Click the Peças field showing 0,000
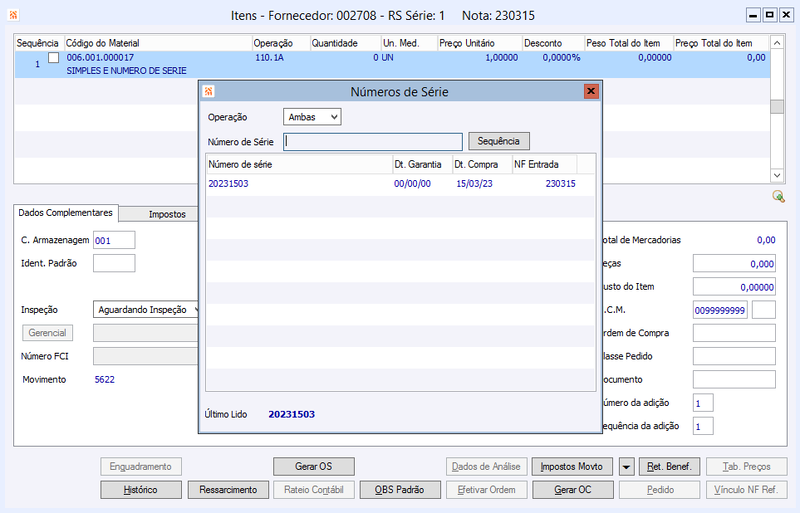Viewport: 800px width, 513px height. pos(734,263)
